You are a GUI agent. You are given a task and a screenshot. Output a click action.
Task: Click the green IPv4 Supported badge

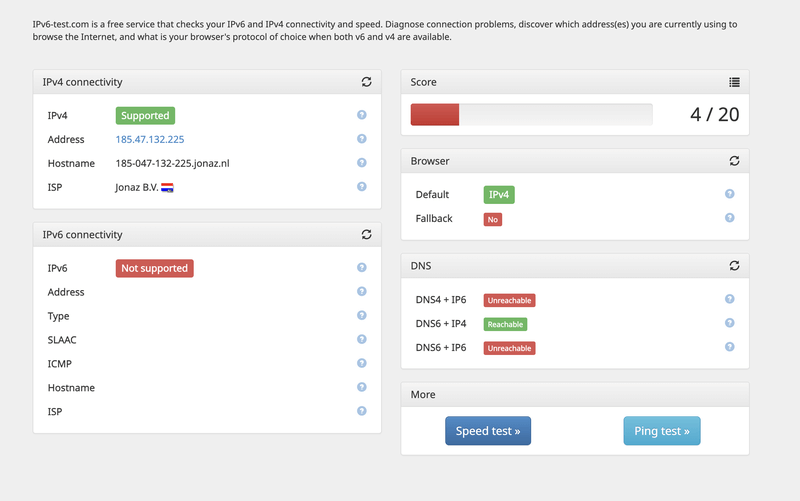pyautogui.click(x=145, y=116)
